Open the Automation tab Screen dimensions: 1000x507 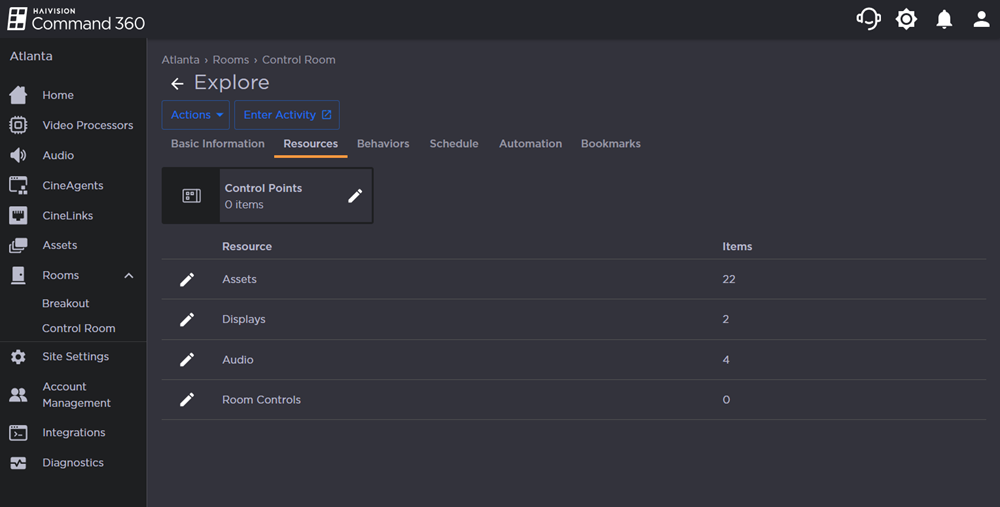coord(531,144)
